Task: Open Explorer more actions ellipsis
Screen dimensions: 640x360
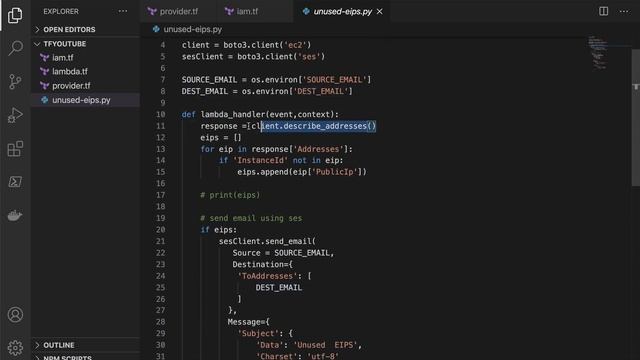Action: point(123,11)
